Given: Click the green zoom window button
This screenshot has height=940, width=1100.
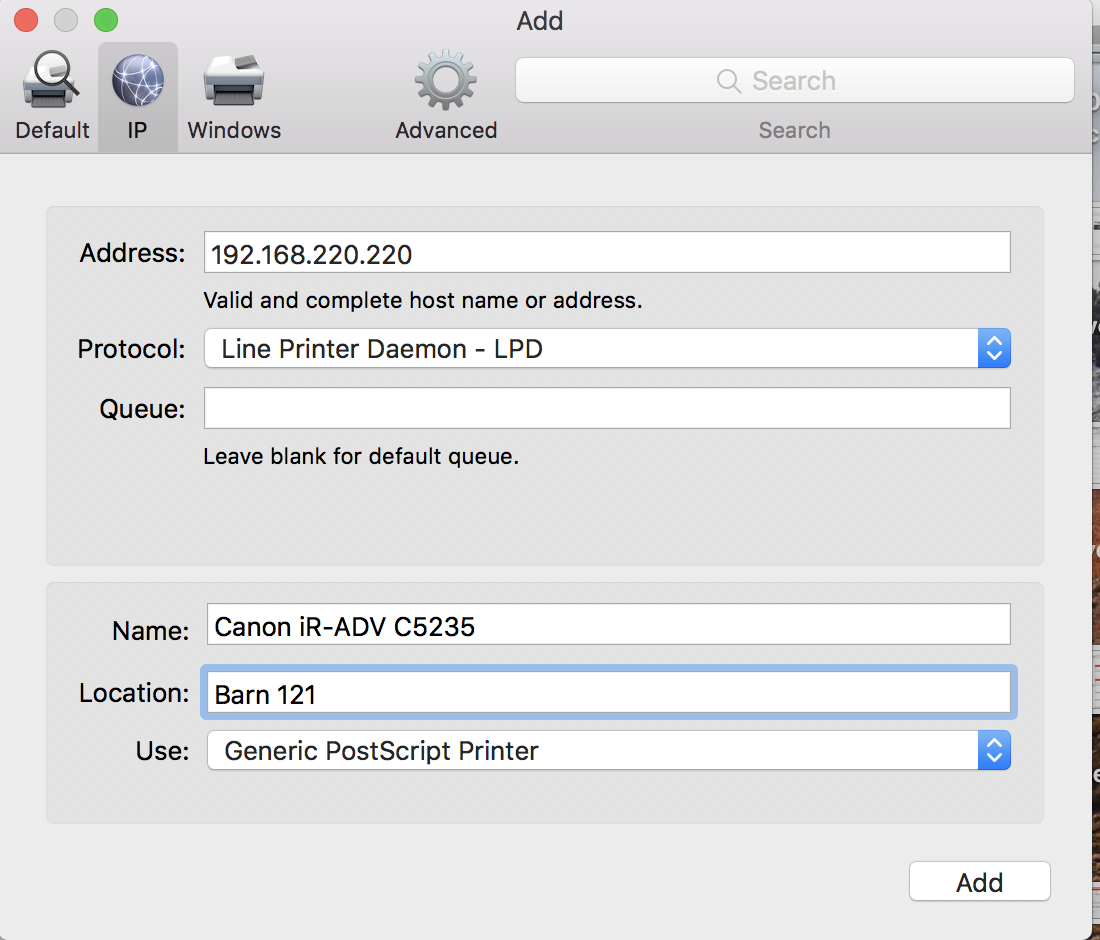Looking at the screenshot, I should coord(106,20).
